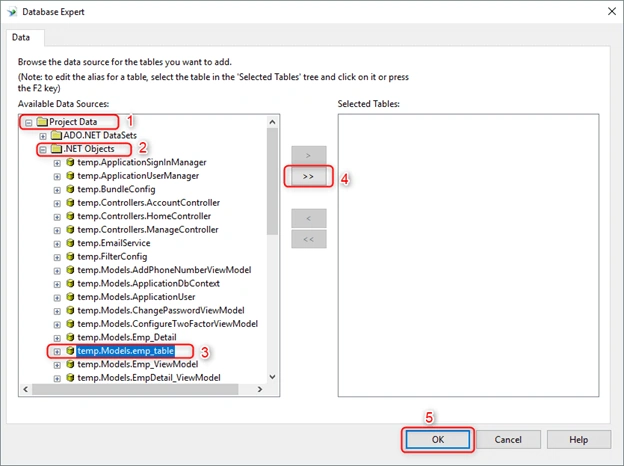Click the temp.Models.emp_table object icon
This screenshot has width=624, height=466.
(70, 351)
